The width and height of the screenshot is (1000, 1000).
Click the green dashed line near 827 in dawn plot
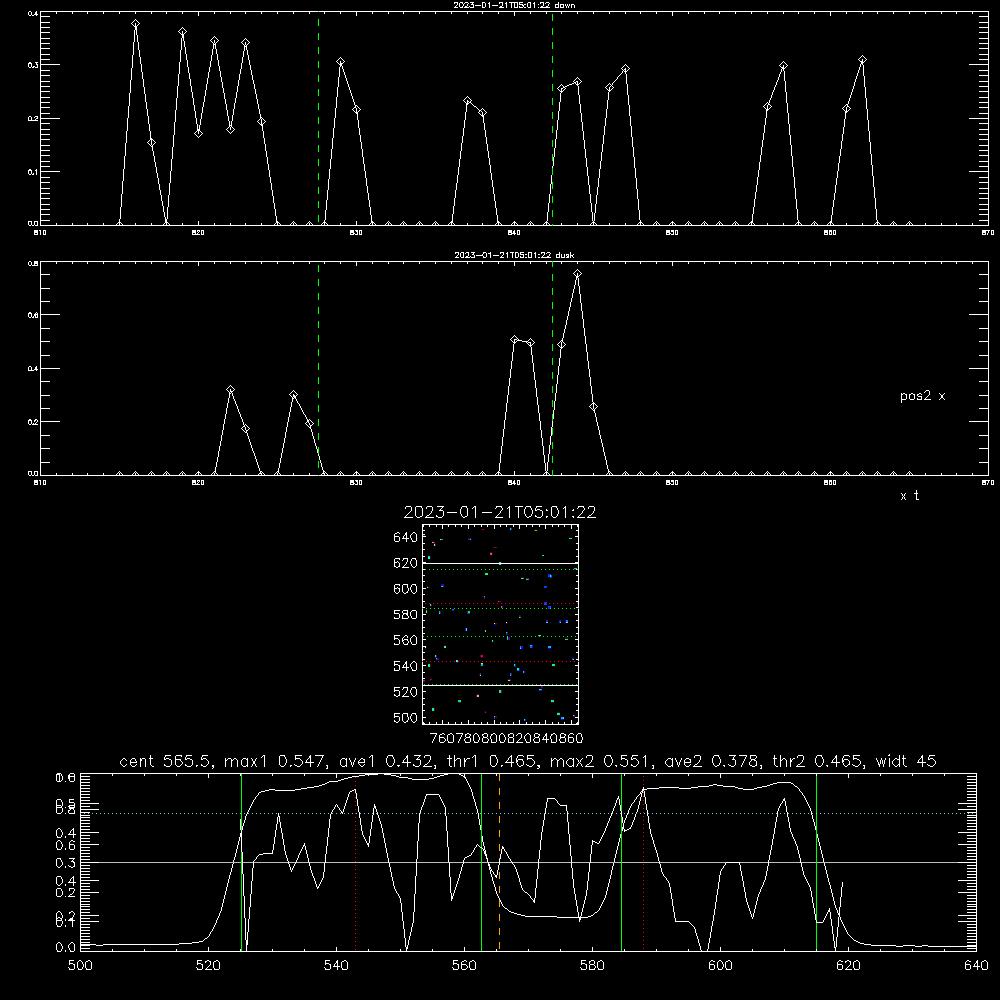point(318,118)
